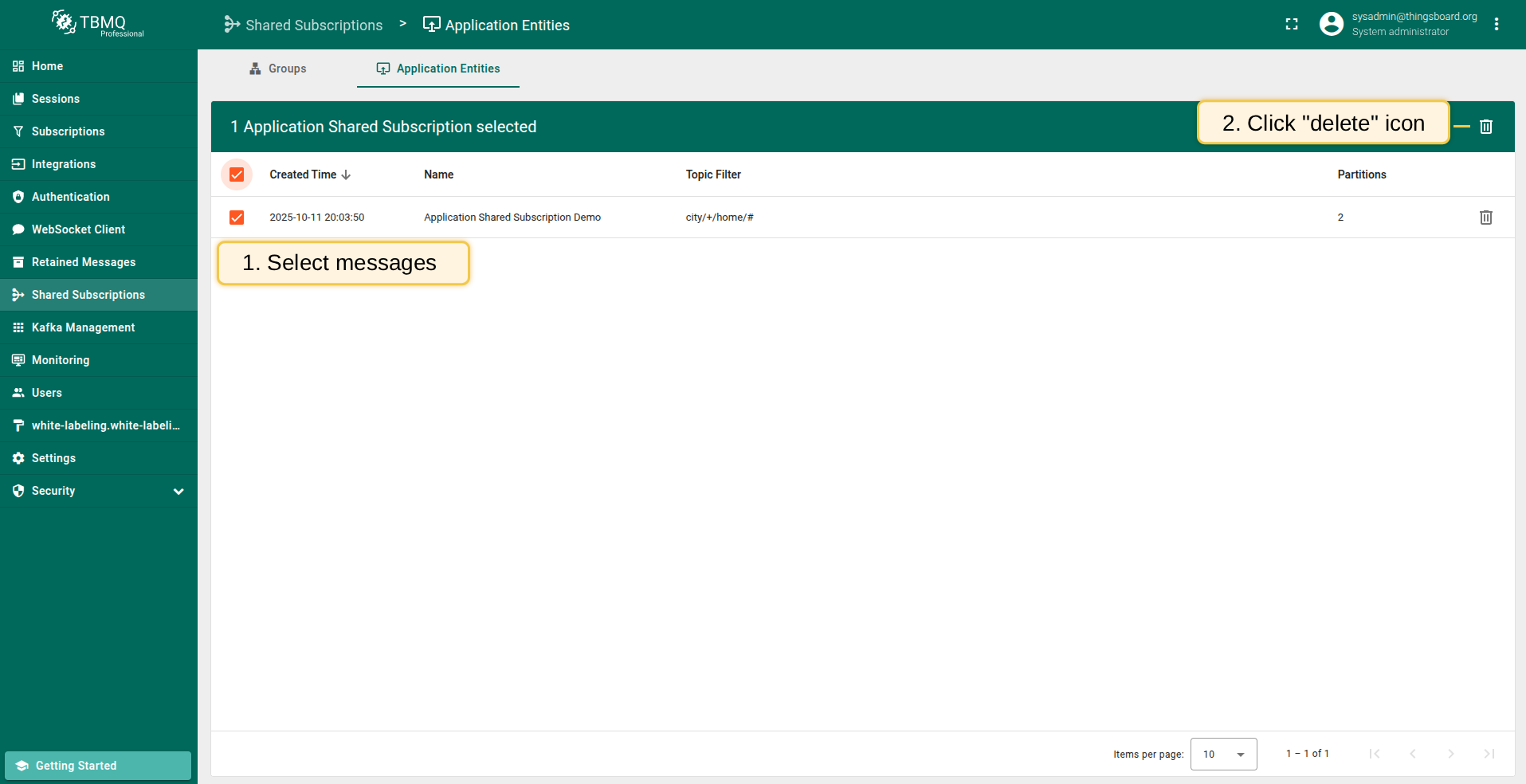Open Retained Messages in sidebar
The image size is (1526, 784).
(83, 262)
